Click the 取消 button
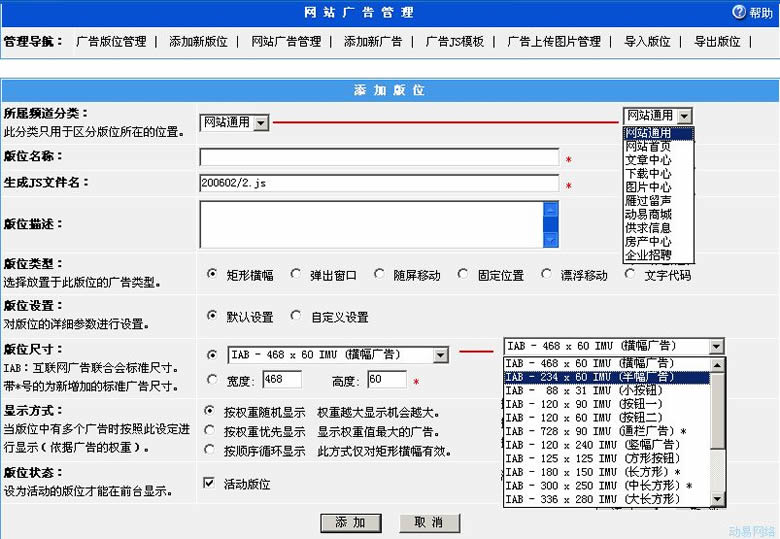Viewport: 780px width, 539px height. pyautogui.click(x=429, y=523)
